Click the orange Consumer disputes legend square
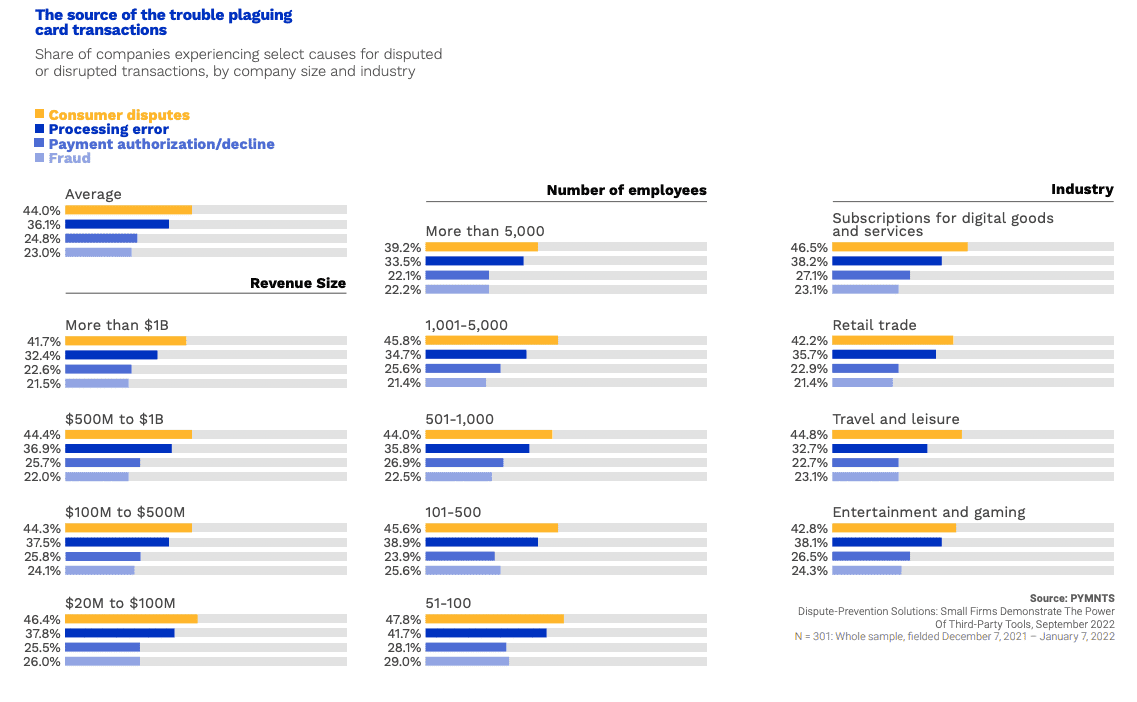This screenshot has width=1137, height=702. (39, 115)
